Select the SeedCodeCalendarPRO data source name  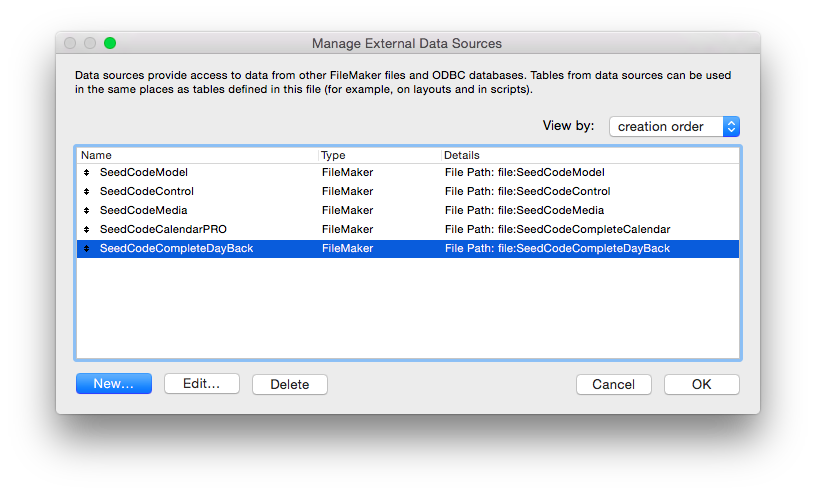pos(163,229)
